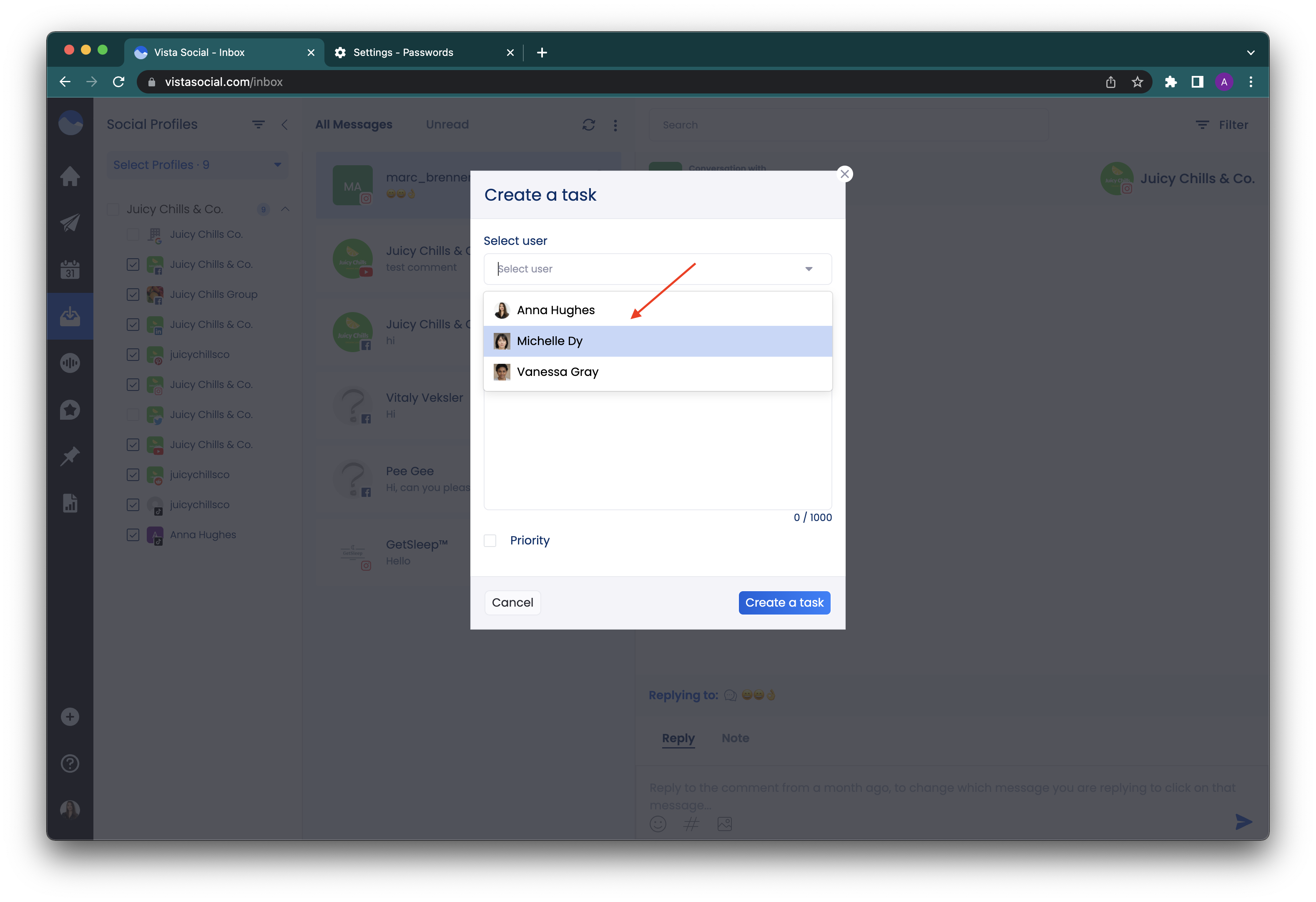The width and height of the screenshot is (1316, 902).
Task: Open the browser extensions puzzle icon
Action: coord(1170,82)
